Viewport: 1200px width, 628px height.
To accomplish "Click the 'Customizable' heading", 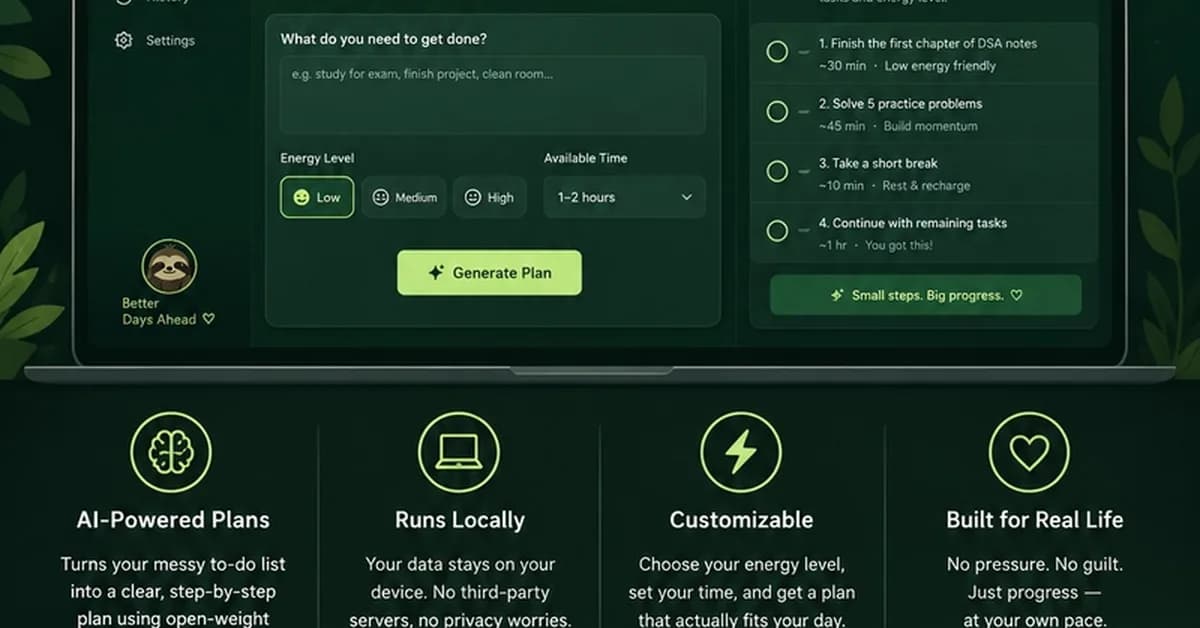I will tap(741, 520).
